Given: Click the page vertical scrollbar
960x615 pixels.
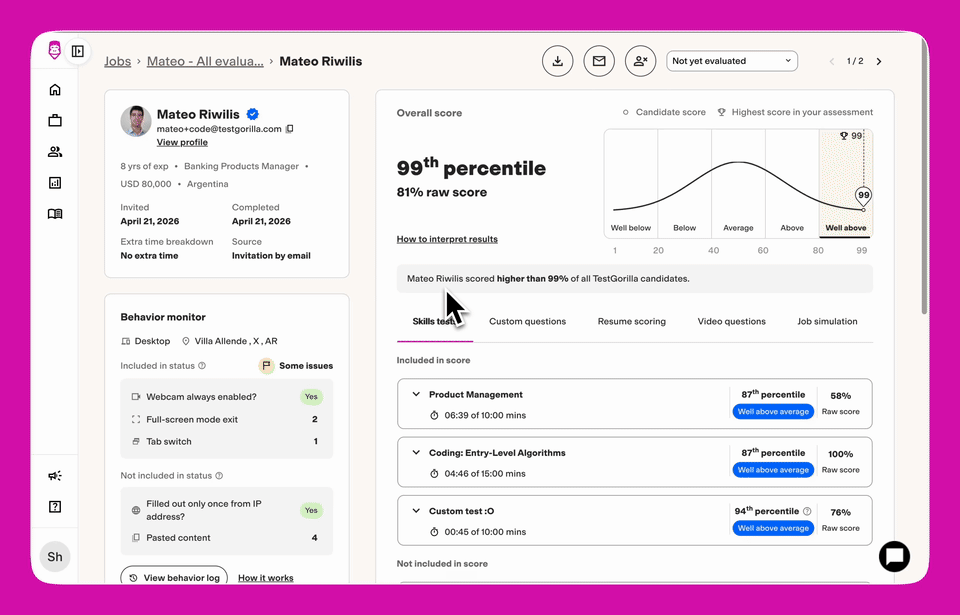Looking at the screenshot, I should click(924, 178).
